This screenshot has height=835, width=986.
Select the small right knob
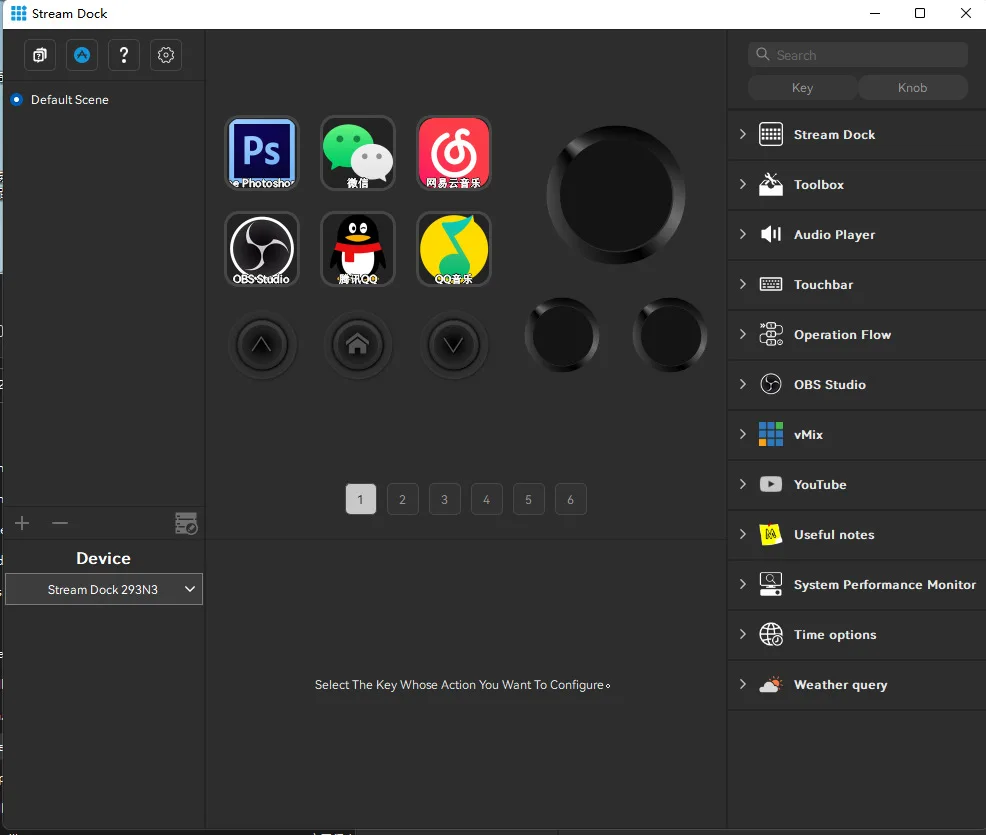[670, 335]
